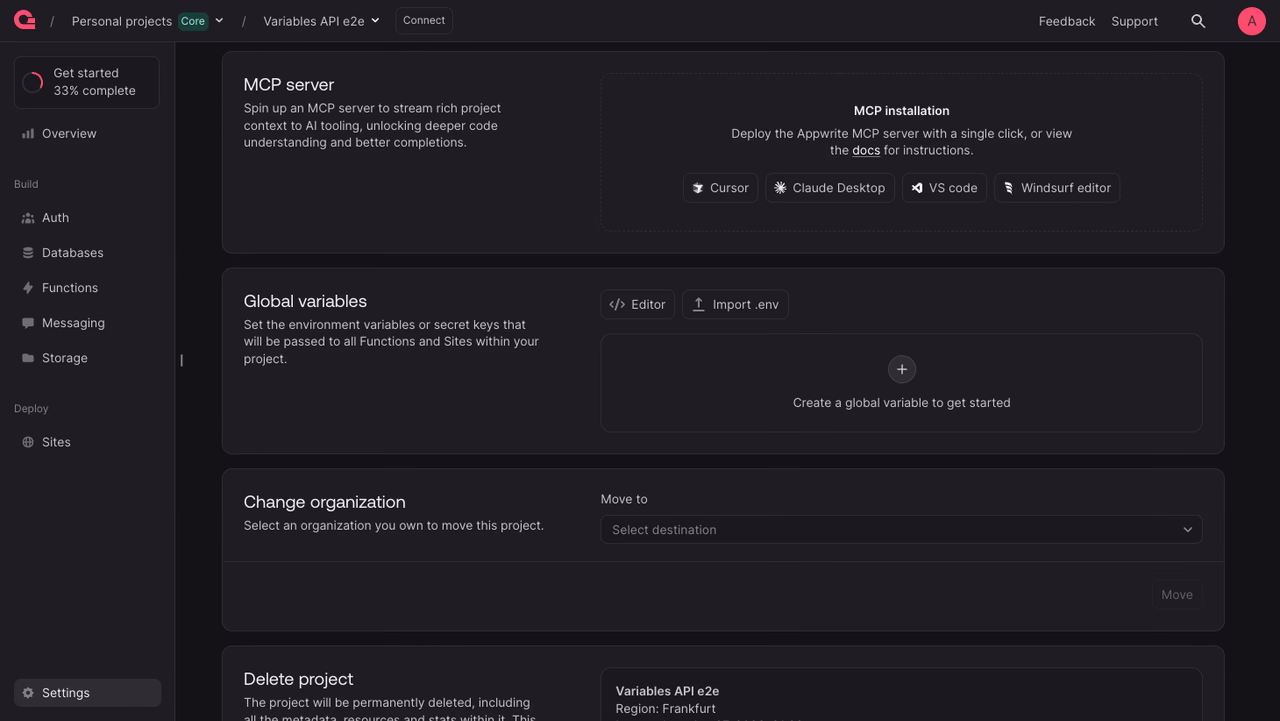Open the user avatar "A" menu
Image resolution: width=1280 pixels, height=721 pixels.
pyautogui.click(x=1252, y=21)
